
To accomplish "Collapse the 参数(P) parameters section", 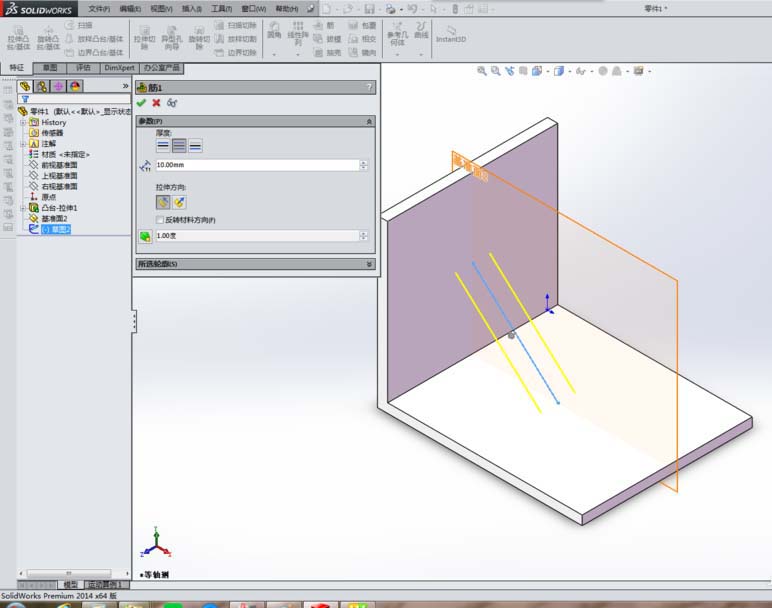I will [369, 121].
